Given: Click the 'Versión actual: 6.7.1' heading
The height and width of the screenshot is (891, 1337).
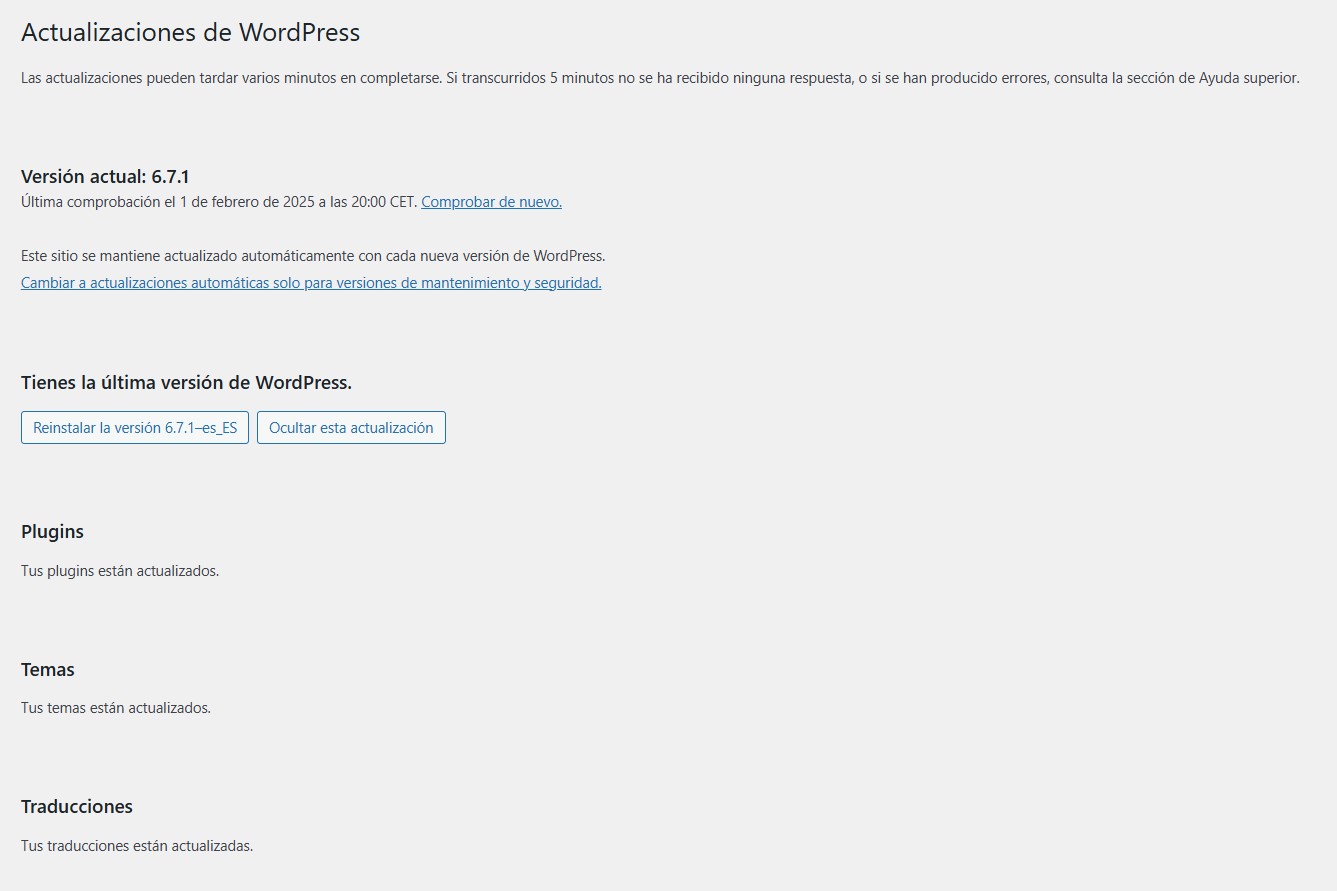Looking at the screenshot, I should pos(105,177).
